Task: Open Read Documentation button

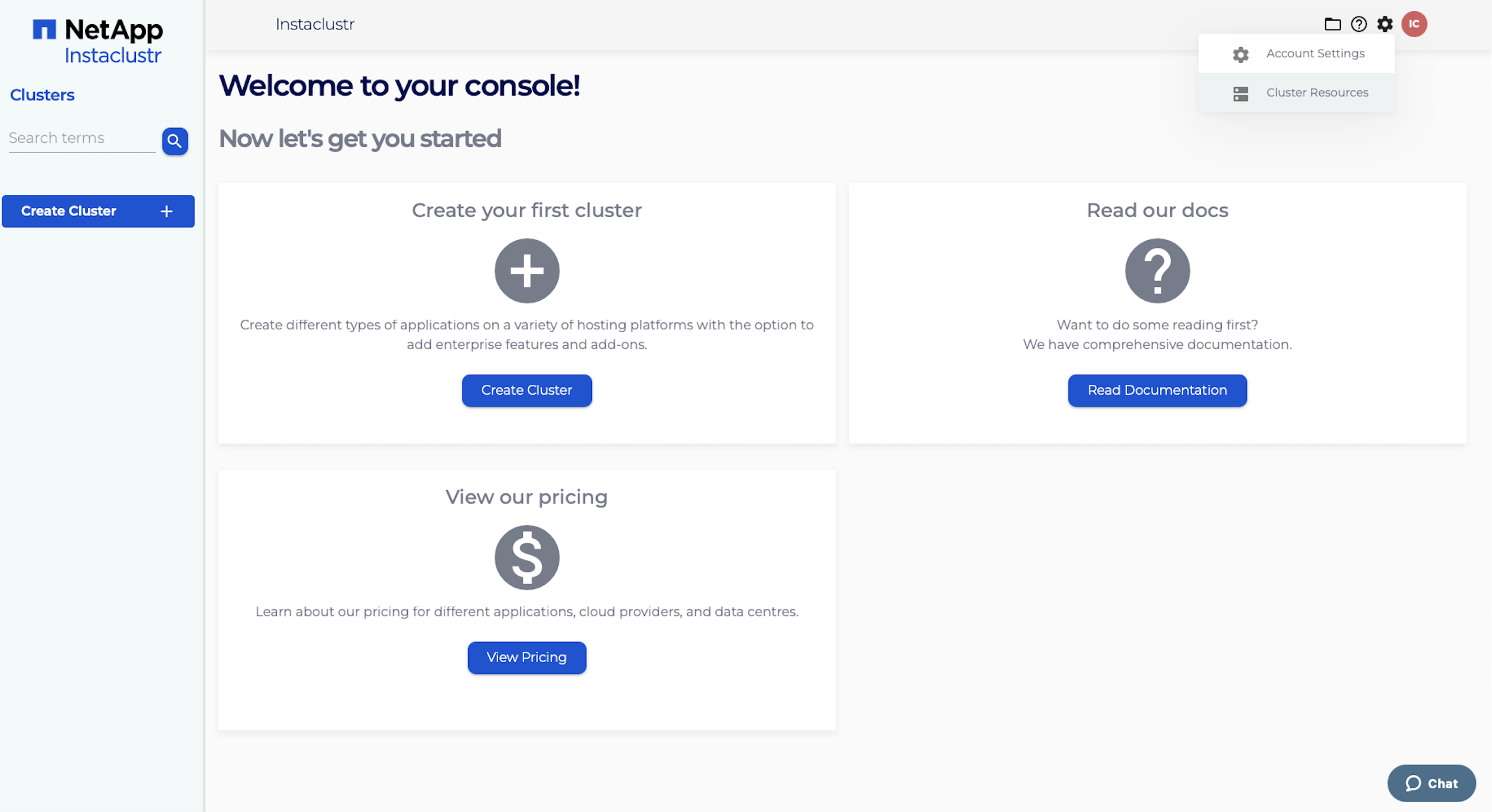Action: pos(1157,390)
